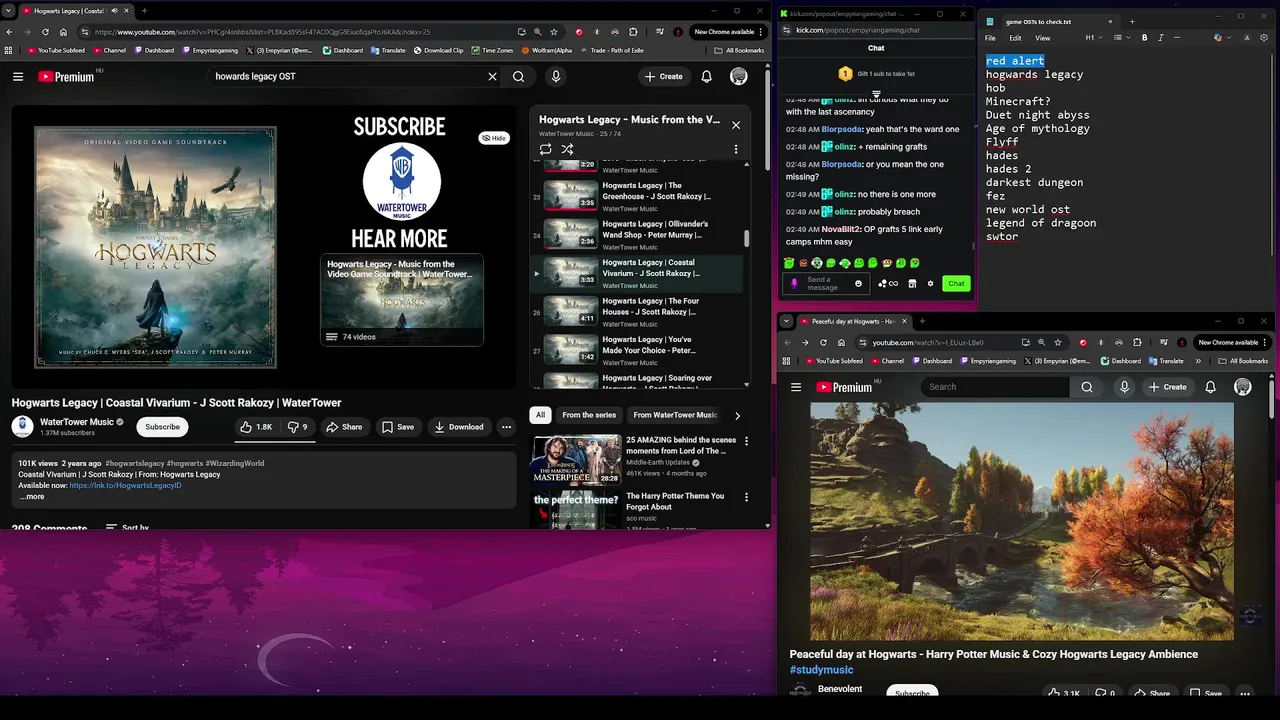The width and height of the screenshot is (1280, 720).
Task: Select the 'From the series' filter chip
Action: click(x=589, y=415)
